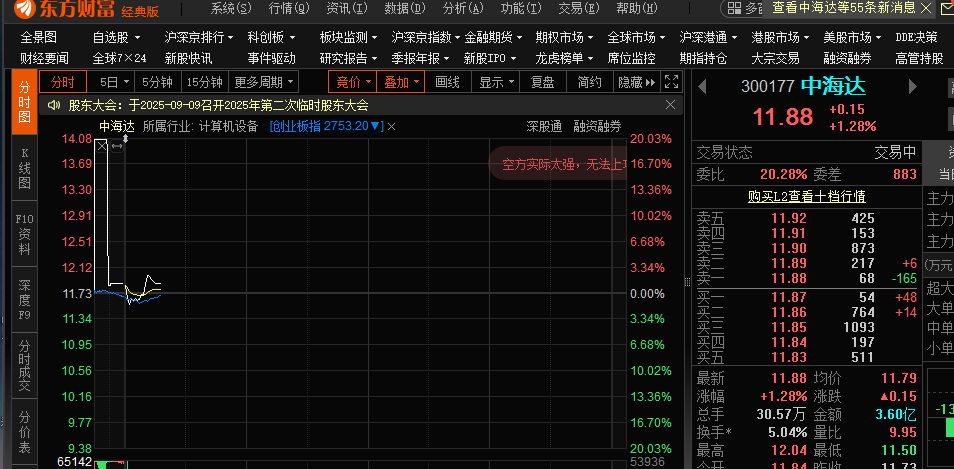The height and width of the screenshot is (469, 954).
Task: Select the 15分钟 period button
Action: (x=204, y=82)
